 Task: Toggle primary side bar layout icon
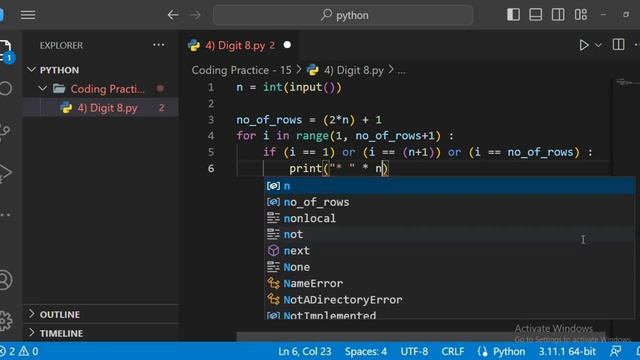(513, 15)
